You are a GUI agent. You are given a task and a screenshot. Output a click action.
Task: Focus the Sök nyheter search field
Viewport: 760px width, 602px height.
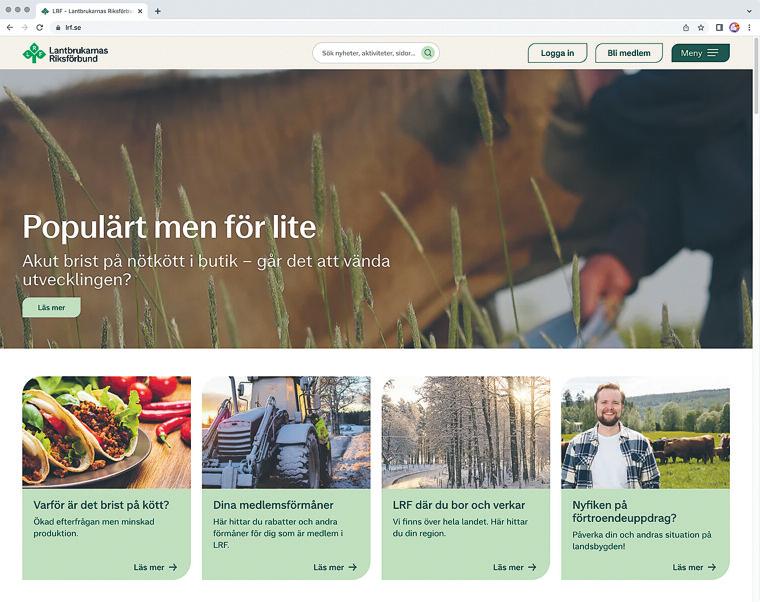[368, 53]
